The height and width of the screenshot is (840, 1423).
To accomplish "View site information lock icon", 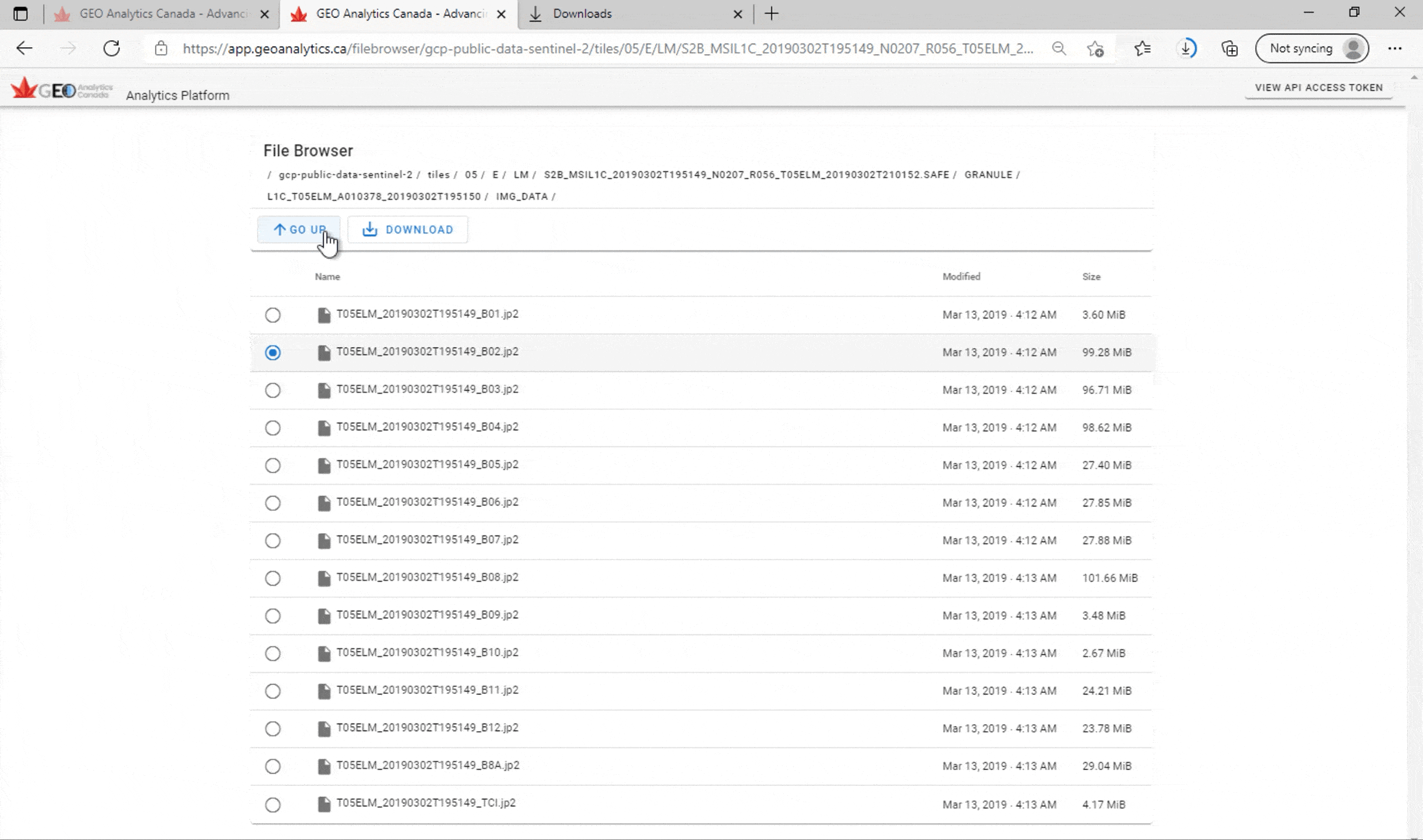I will click(161, 48).
